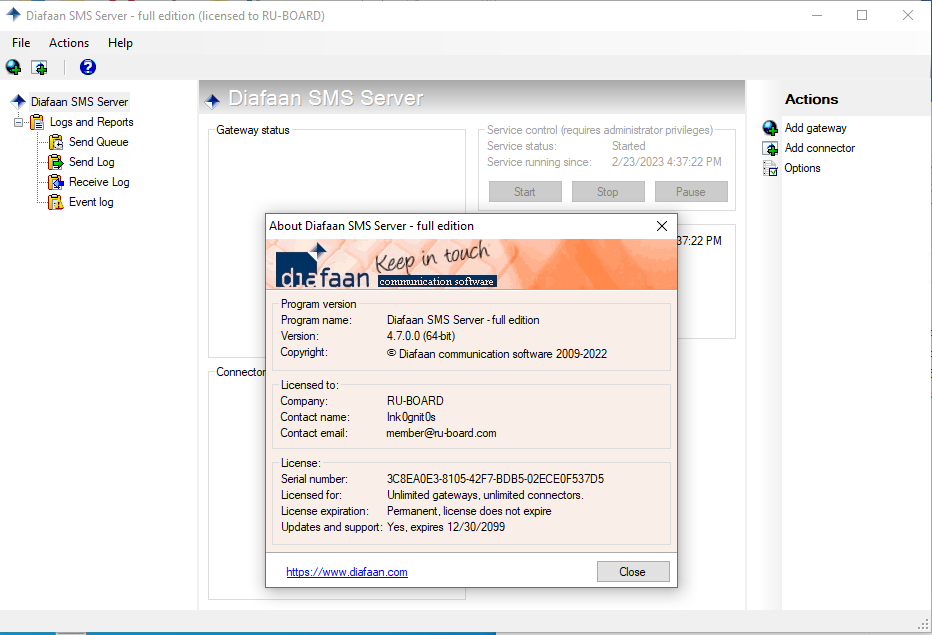
Task: Click the Event log warning icon
Action: 56,202
